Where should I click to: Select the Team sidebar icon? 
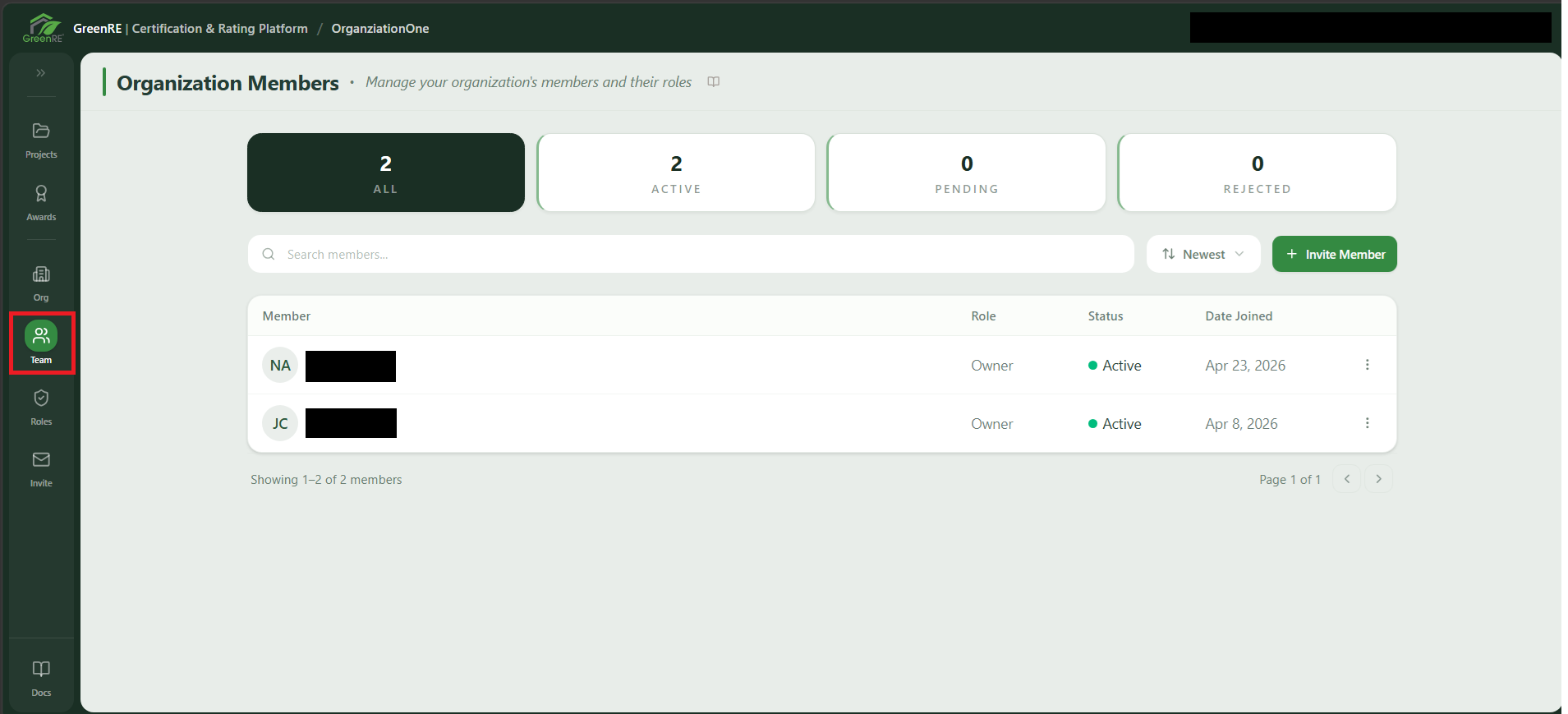pos(41,343)
